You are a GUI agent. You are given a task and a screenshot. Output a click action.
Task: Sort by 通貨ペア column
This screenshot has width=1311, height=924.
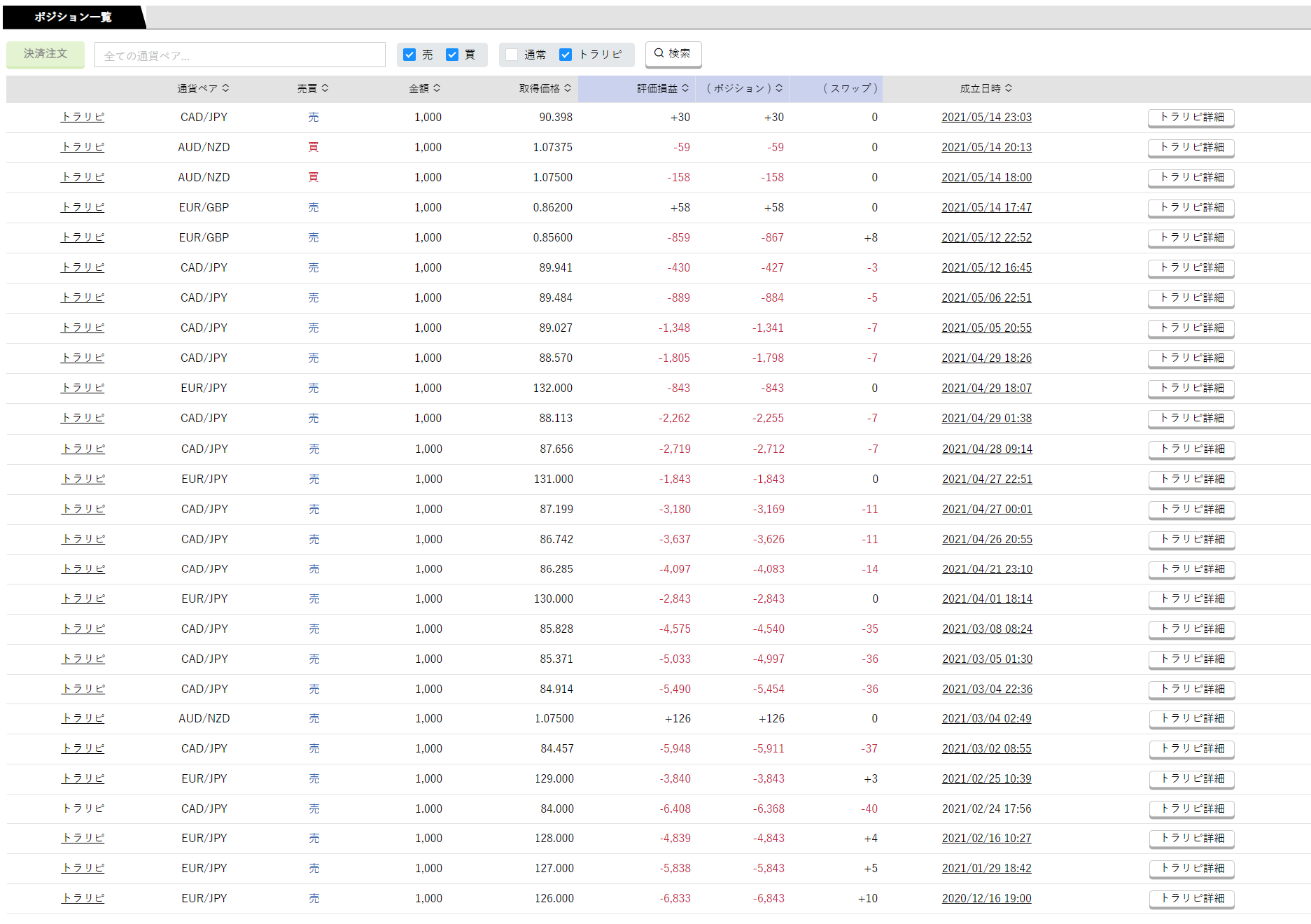point(204,88)
